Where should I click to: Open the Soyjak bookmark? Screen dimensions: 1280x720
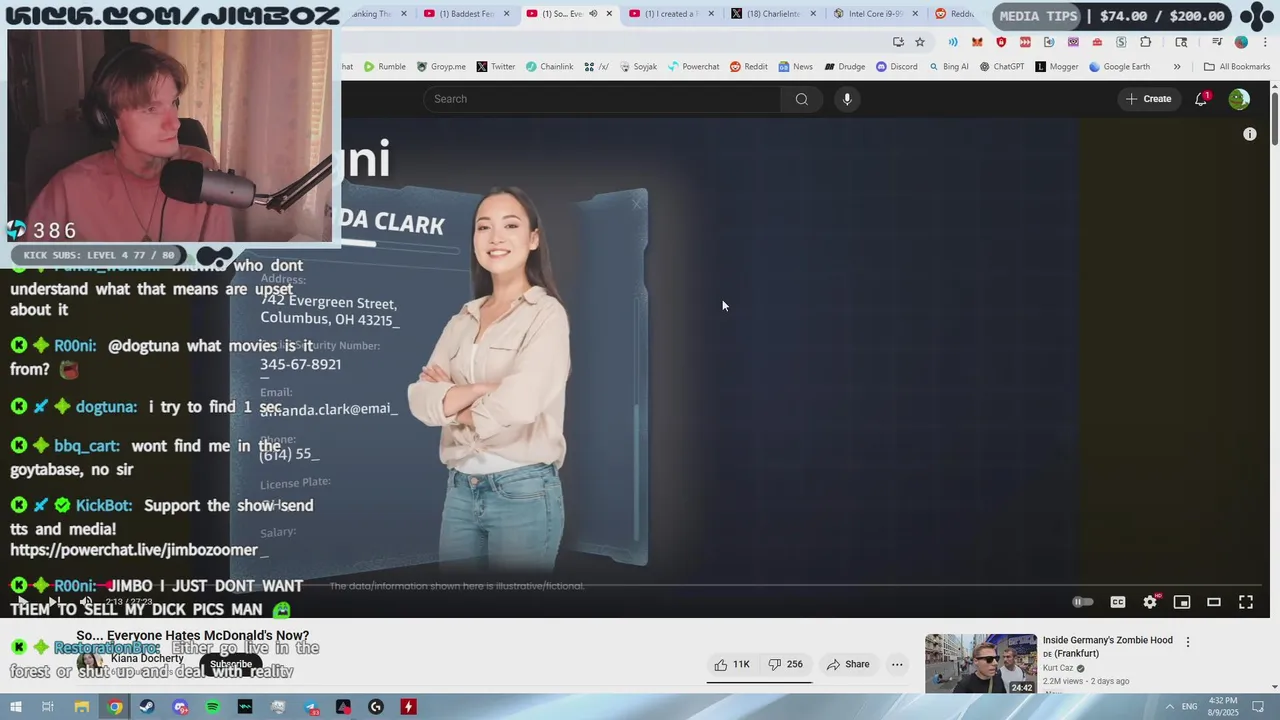[x=638, y=67]
